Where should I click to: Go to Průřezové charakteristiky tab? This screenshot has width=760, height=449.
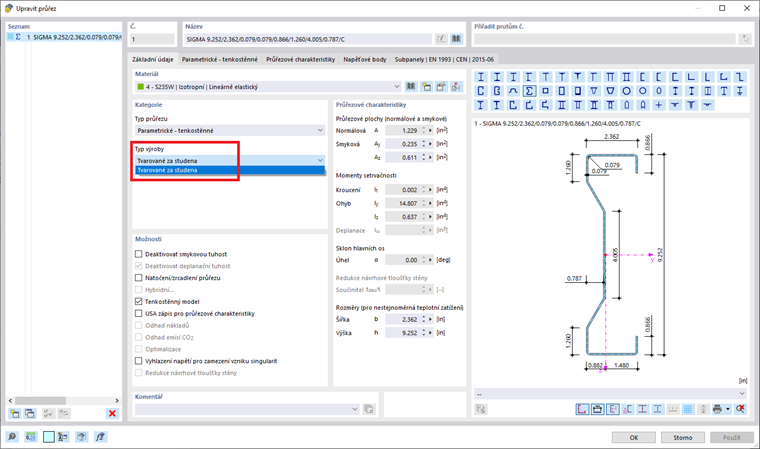(x=301, y=59)
